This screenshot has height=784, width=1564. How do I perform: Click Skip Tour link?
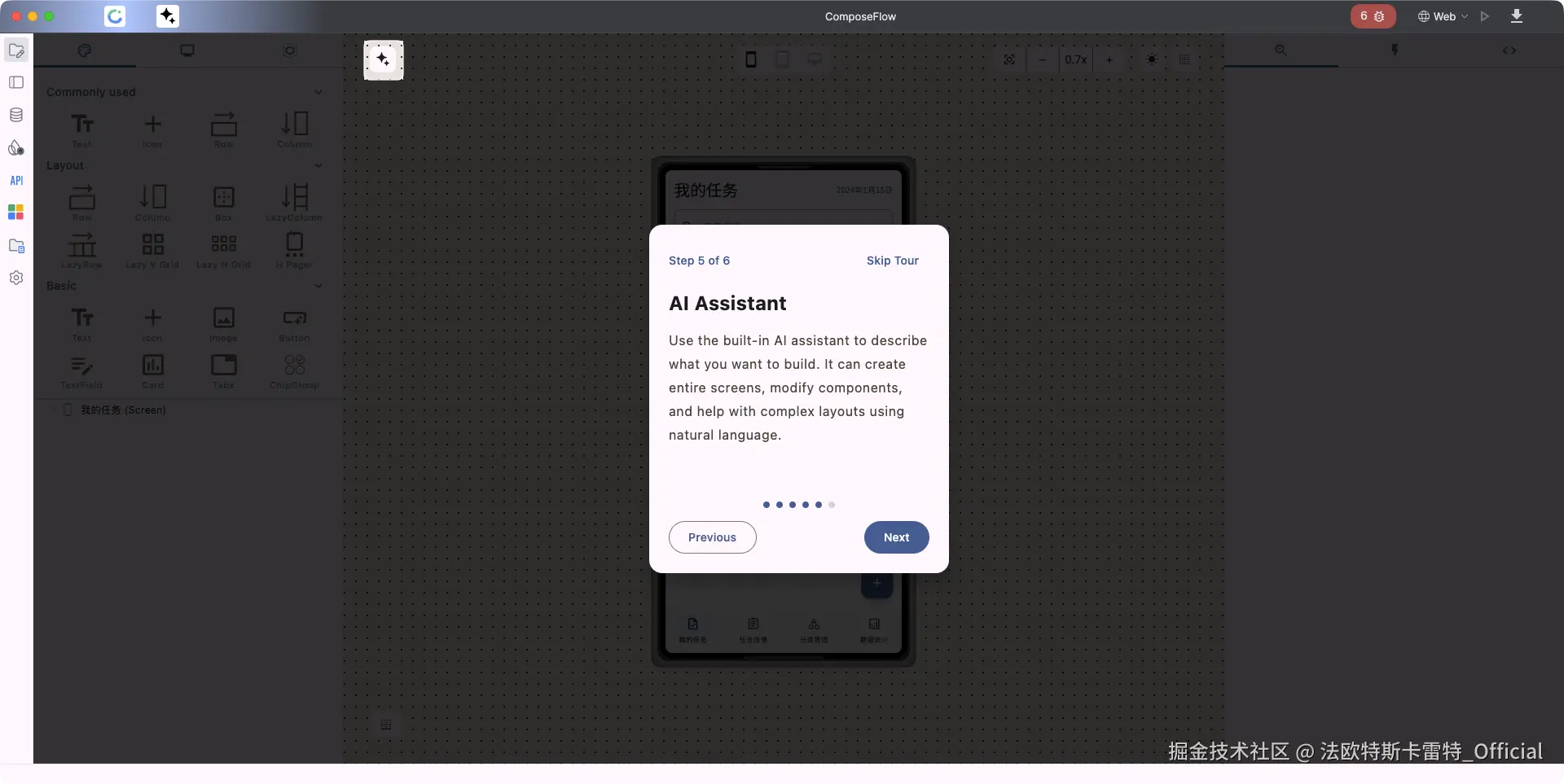(893, 261)
